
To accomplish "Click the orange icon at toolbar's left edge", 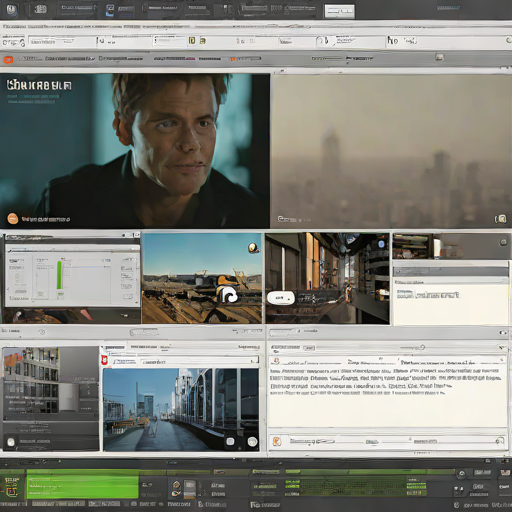I will 8,60.
